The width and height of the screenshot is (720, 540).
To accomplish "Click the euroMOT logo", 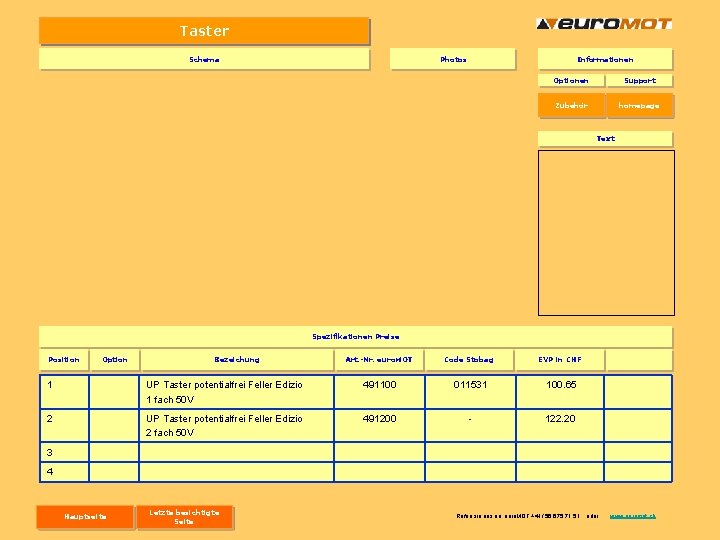I will coord(604,24).
